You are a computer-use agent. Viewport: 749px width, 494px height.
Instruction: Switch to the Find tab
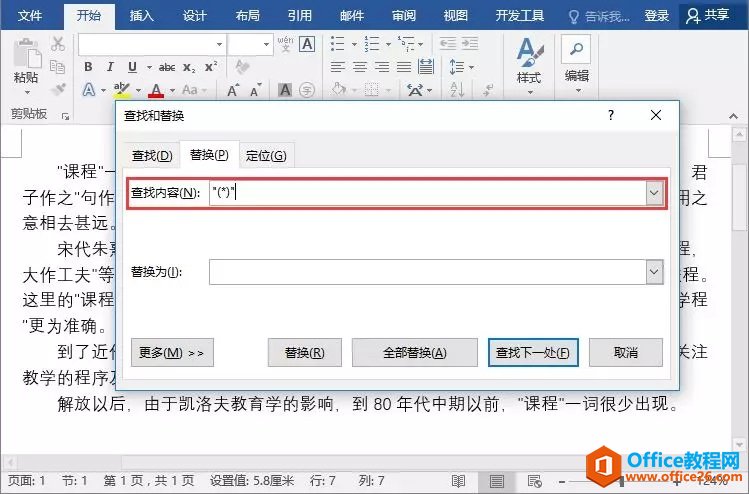(151, 156)
